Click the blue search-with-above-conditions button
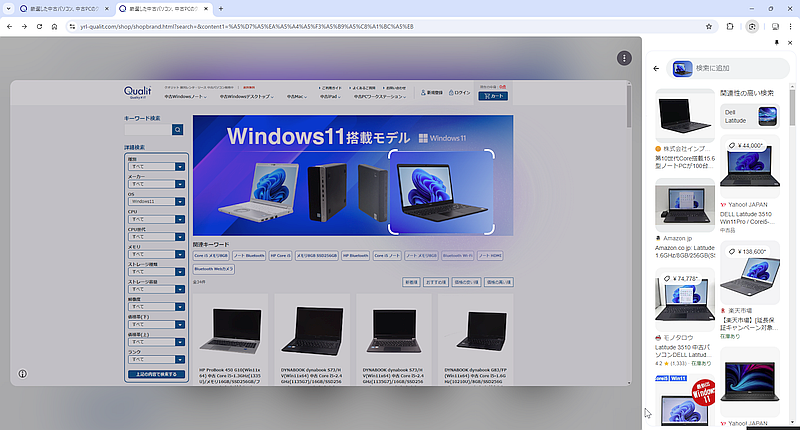Image resolution: width=800 pixels, height=430 pixels. 156,374
